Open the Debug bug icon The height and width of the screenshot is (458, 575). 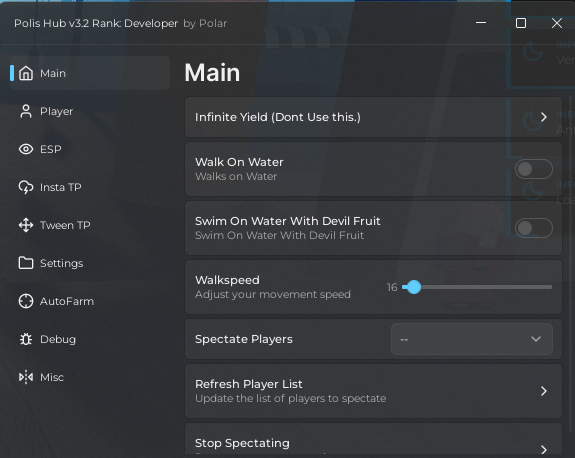[26, 339]
